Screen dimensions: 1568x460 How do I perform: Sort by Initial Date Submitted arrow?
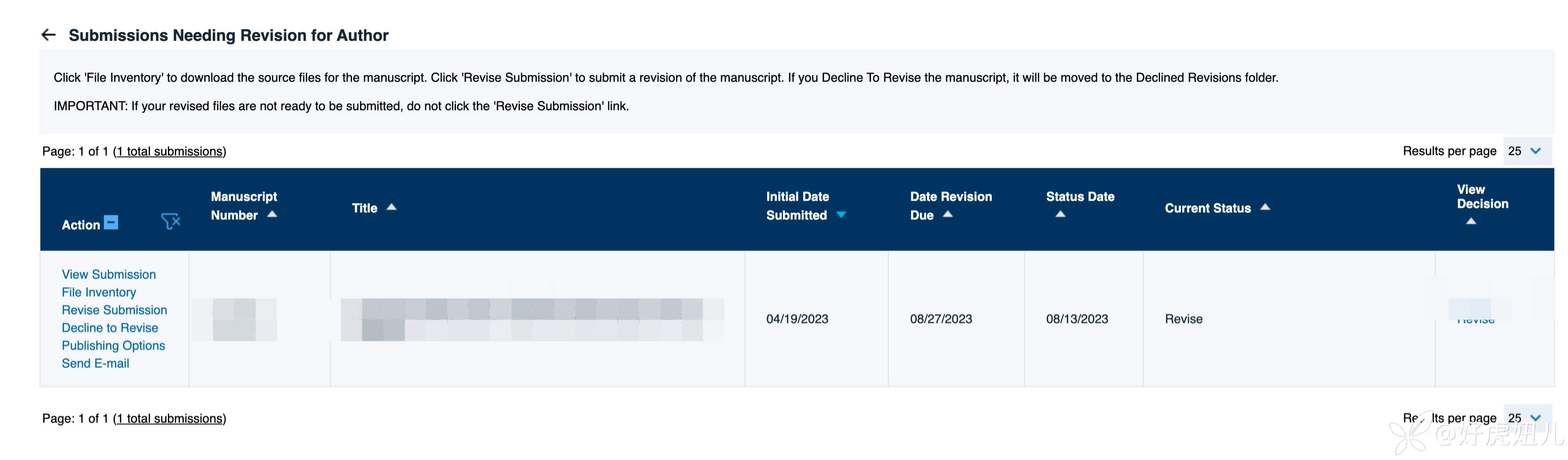click(841, 215)
